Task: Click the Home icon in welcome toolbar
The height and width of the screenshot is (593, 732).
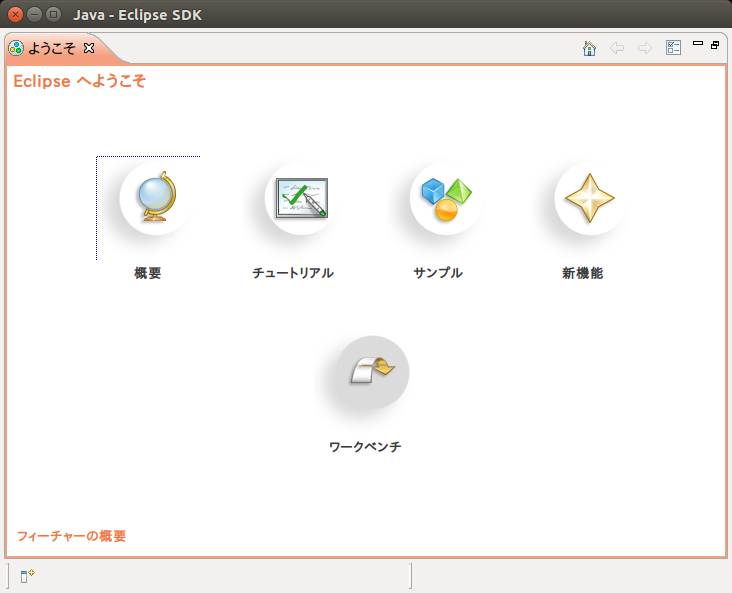Action: point(589,48)
